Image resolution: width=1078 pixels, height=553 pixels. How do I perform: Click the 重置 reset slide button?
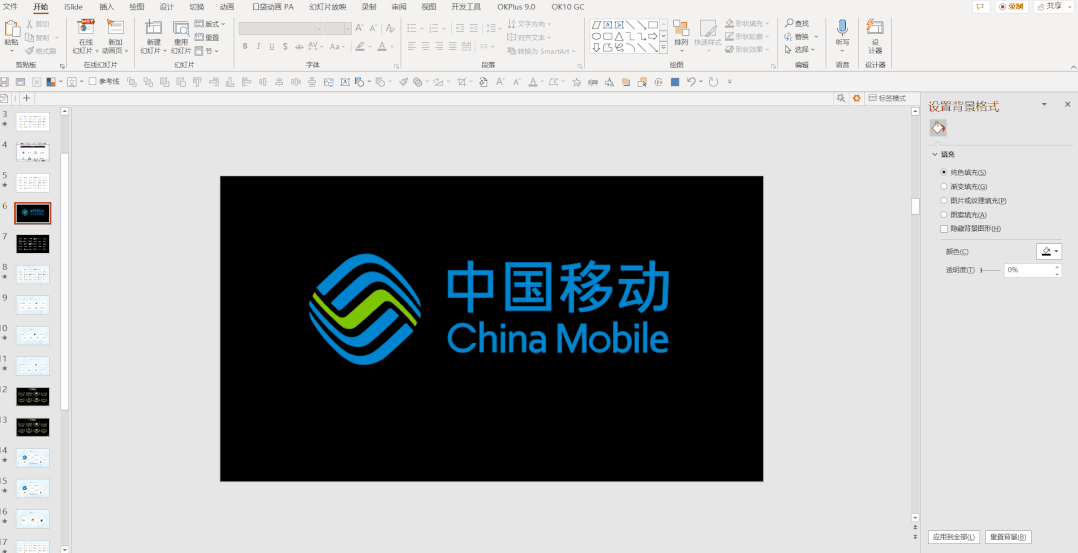(x=208, y=37)
